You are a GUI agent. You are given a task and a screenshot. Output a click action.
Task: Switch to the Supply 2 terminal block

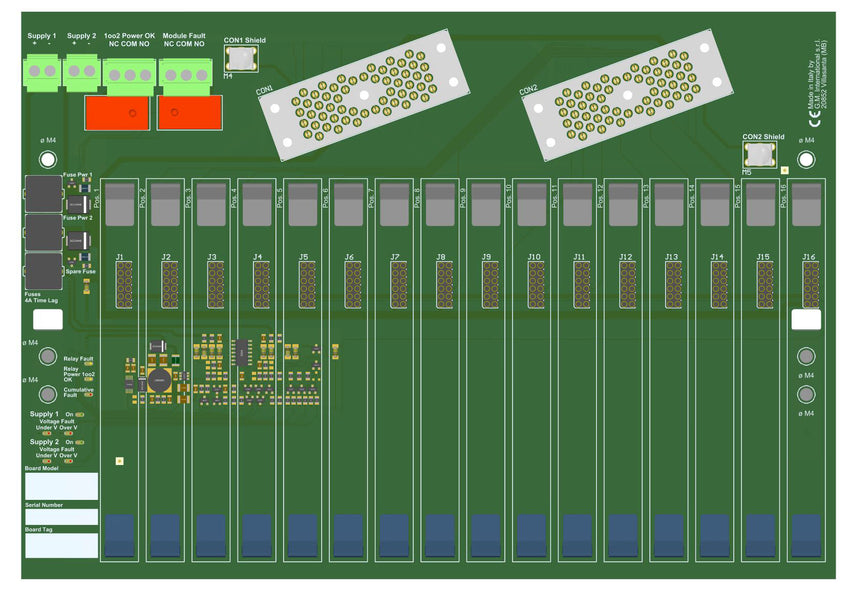click(x=81, y=70)
